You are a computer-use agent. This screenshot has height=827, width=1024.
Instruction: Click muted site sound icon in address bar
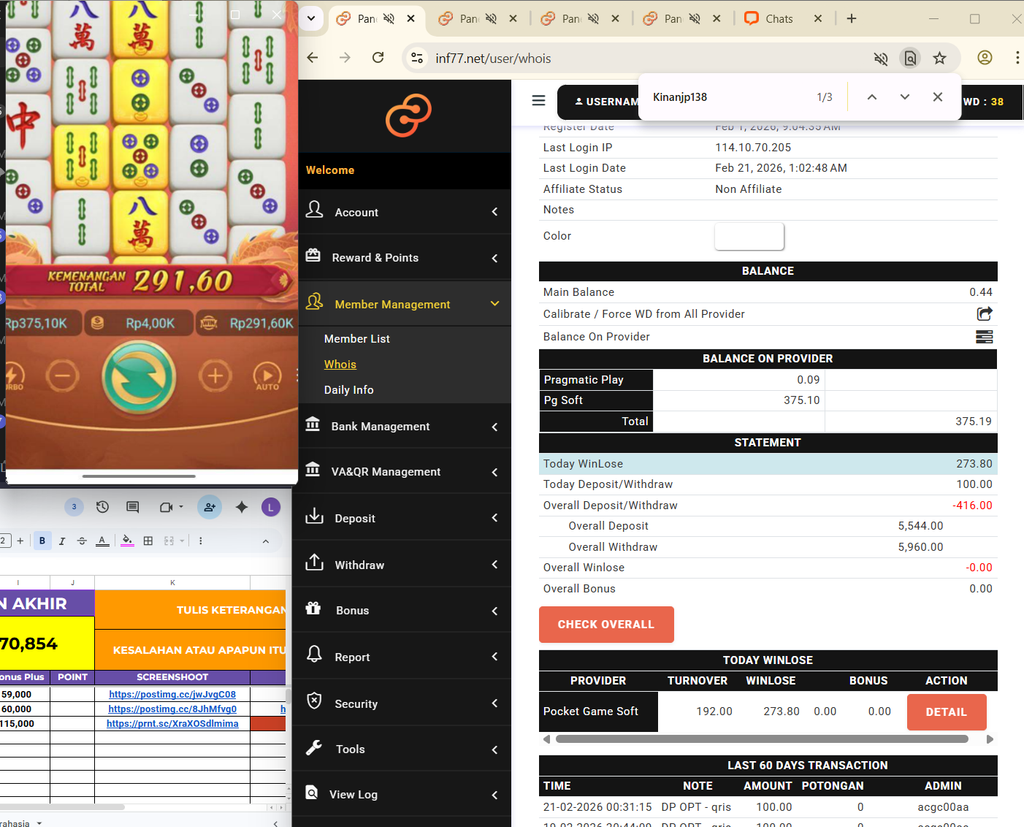coord(881,59)
